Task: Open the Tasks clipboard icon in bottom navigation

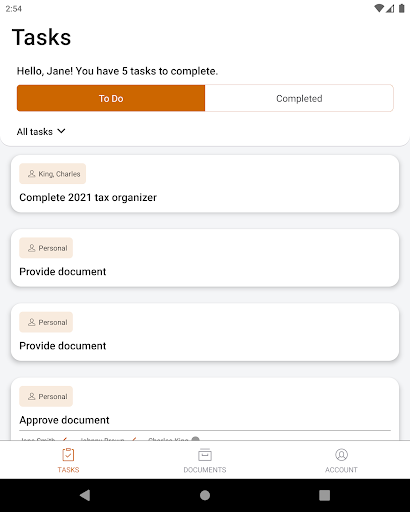Action: (68, 455)
